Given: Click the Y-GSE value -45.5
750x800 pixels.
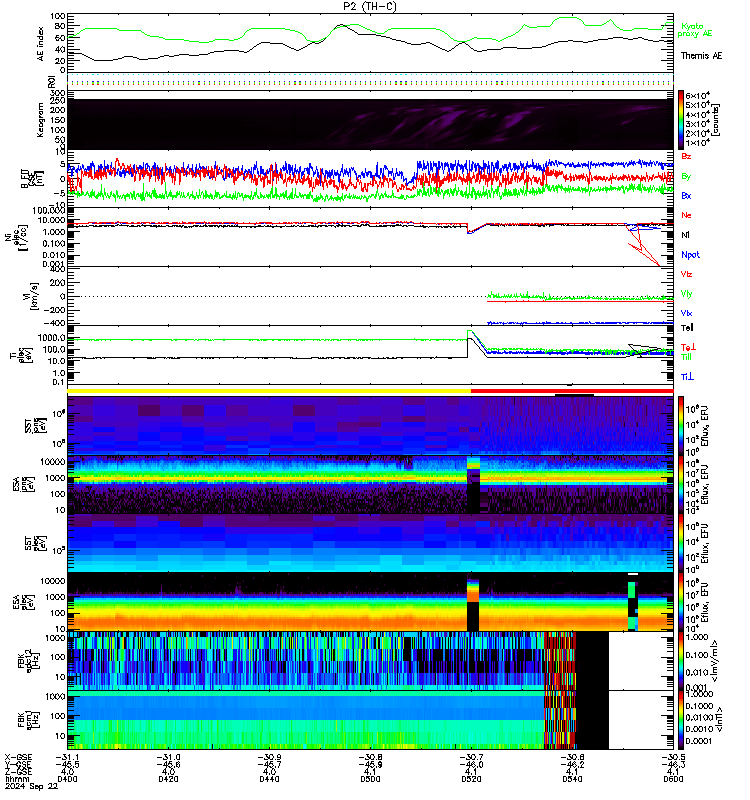Looking at the screenshot, I should coord(67,765).
